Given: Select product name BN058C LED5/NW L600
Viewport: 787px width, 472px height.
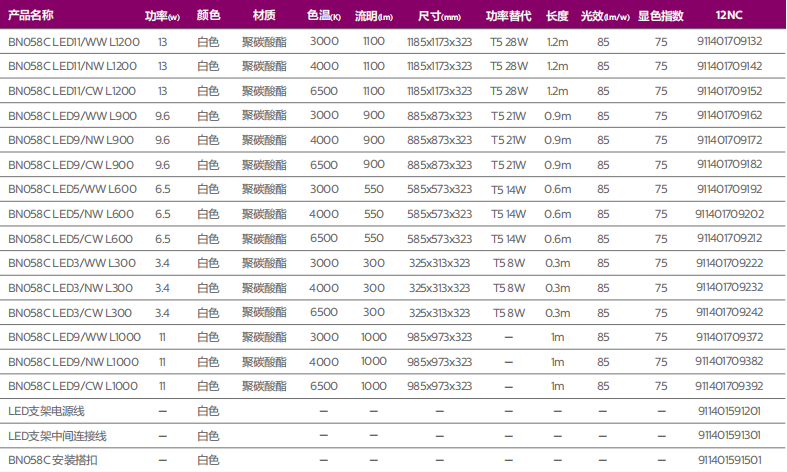Looking at the screenshot, I should click(71, 214).
